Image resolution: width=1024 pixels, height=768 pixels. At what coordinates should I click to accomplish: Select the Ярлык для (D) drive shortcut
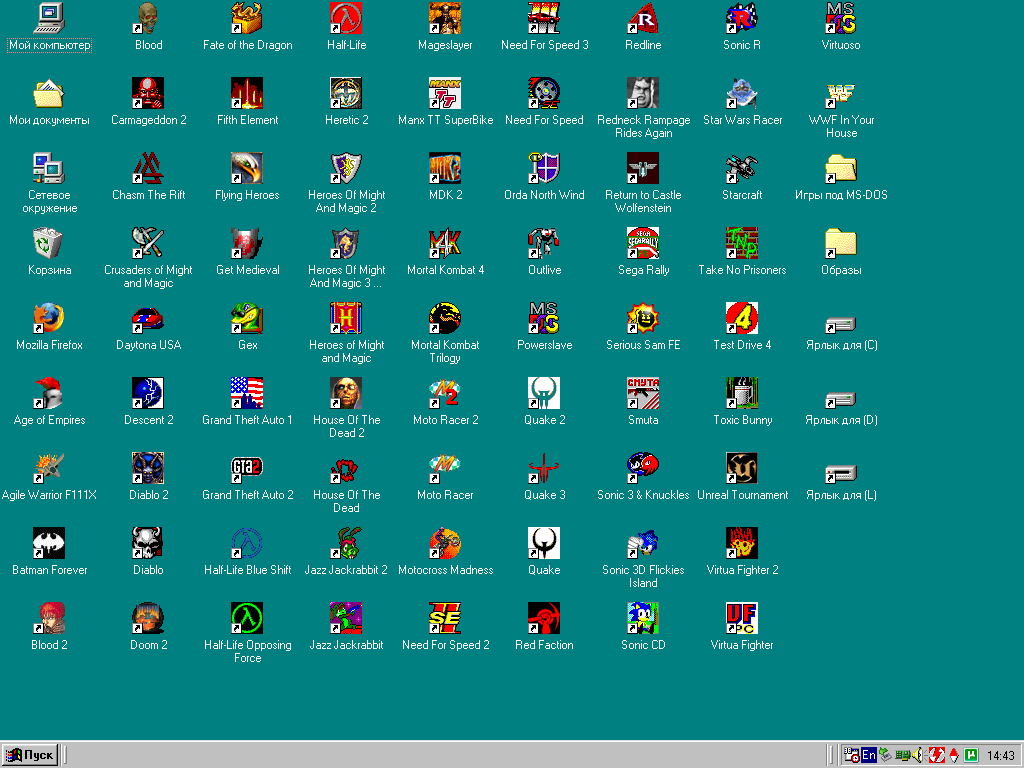(x=841, y=398)
